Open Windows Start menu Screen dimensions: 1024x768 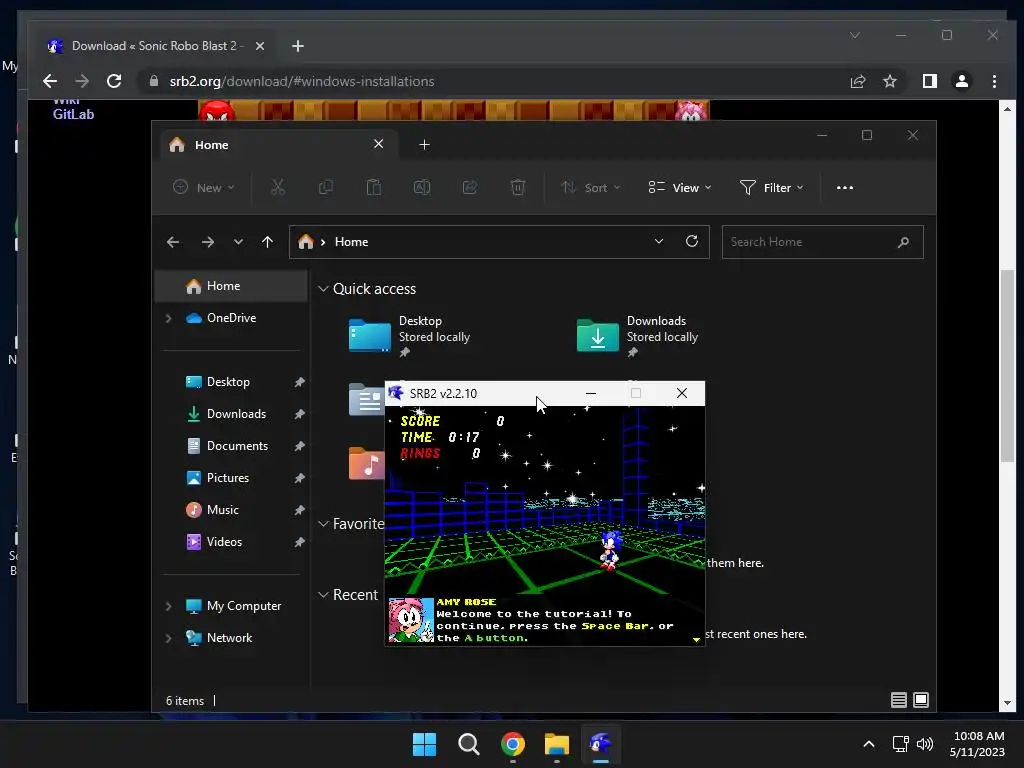tap(424, 744)
